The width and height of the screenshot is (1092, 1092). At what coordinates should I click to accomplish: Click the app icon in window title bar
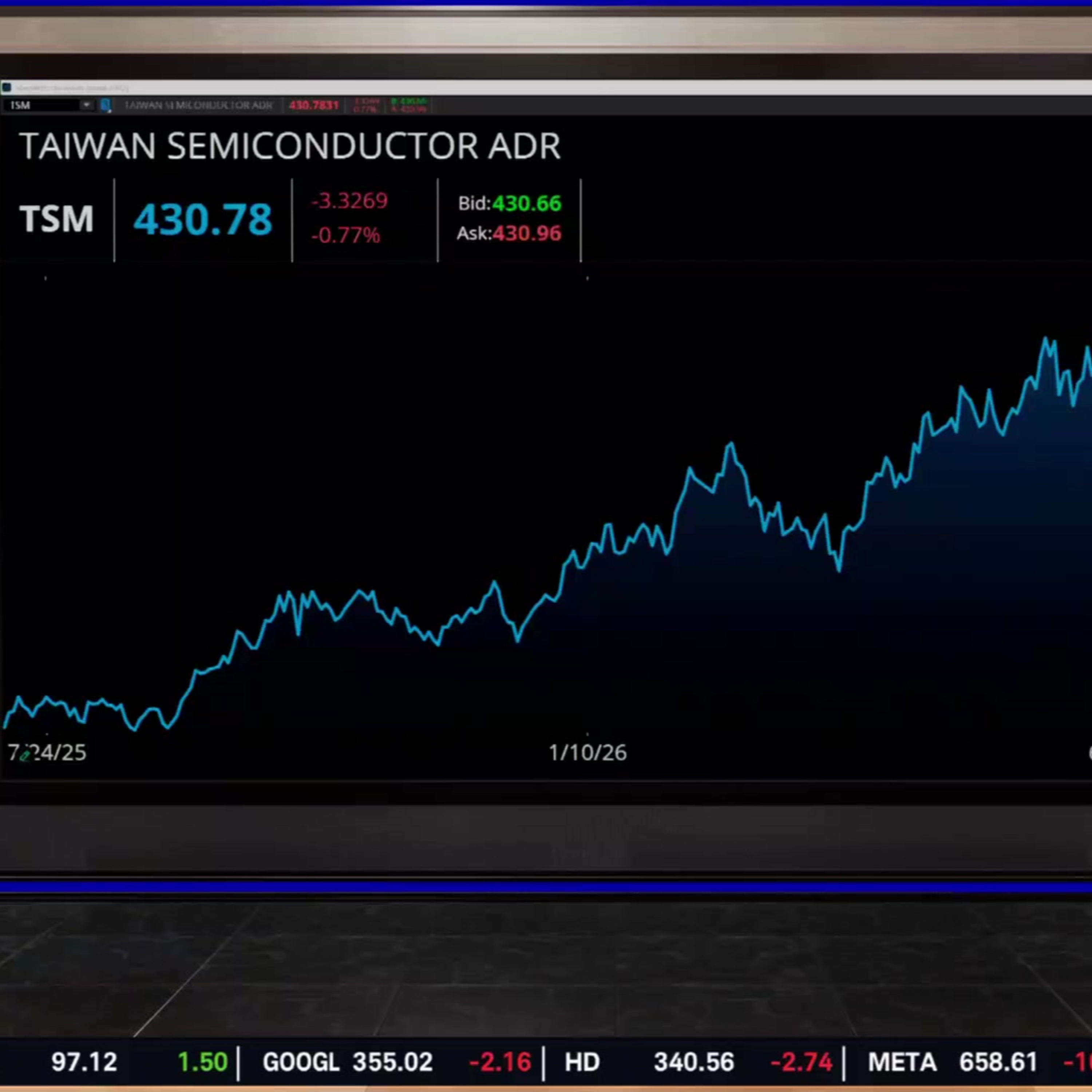(7, 88)
